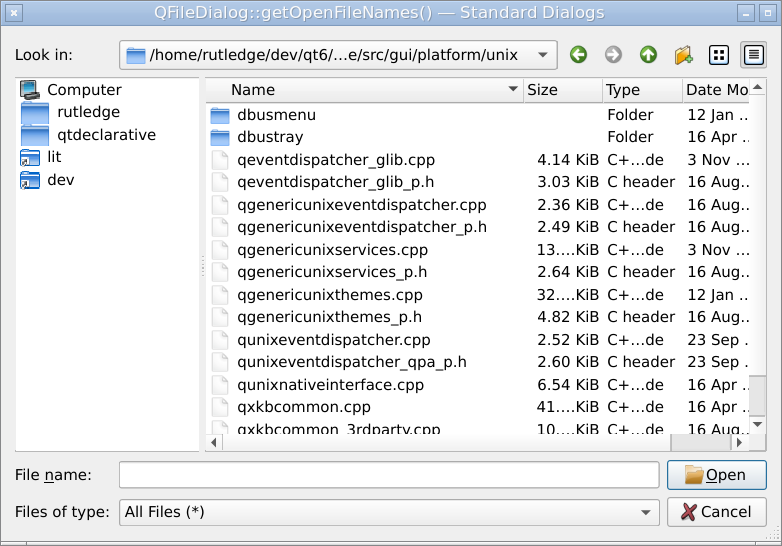Switch to detail view mode
Screen dimensions: 782x546
[753, 55]
